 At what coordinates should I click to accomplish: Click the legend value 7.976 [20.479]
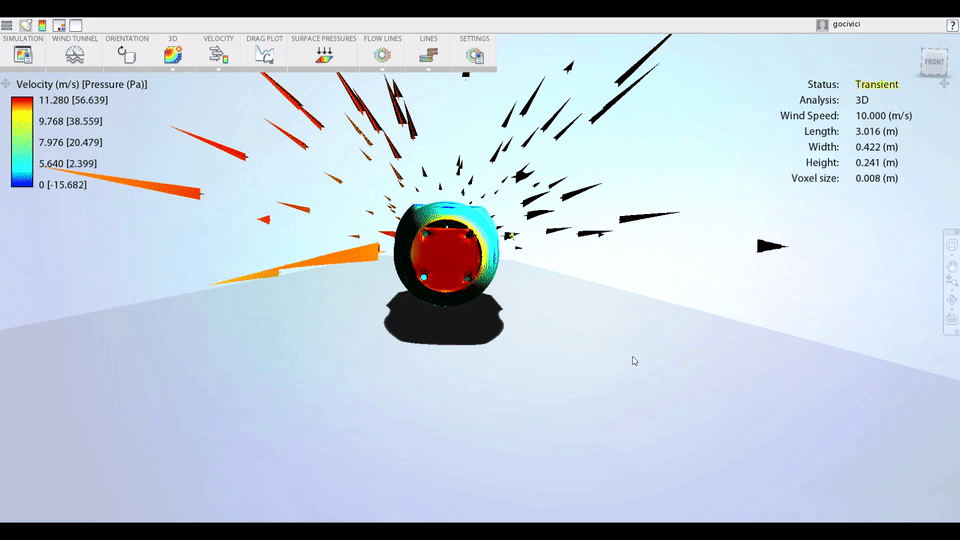(70, 143)
